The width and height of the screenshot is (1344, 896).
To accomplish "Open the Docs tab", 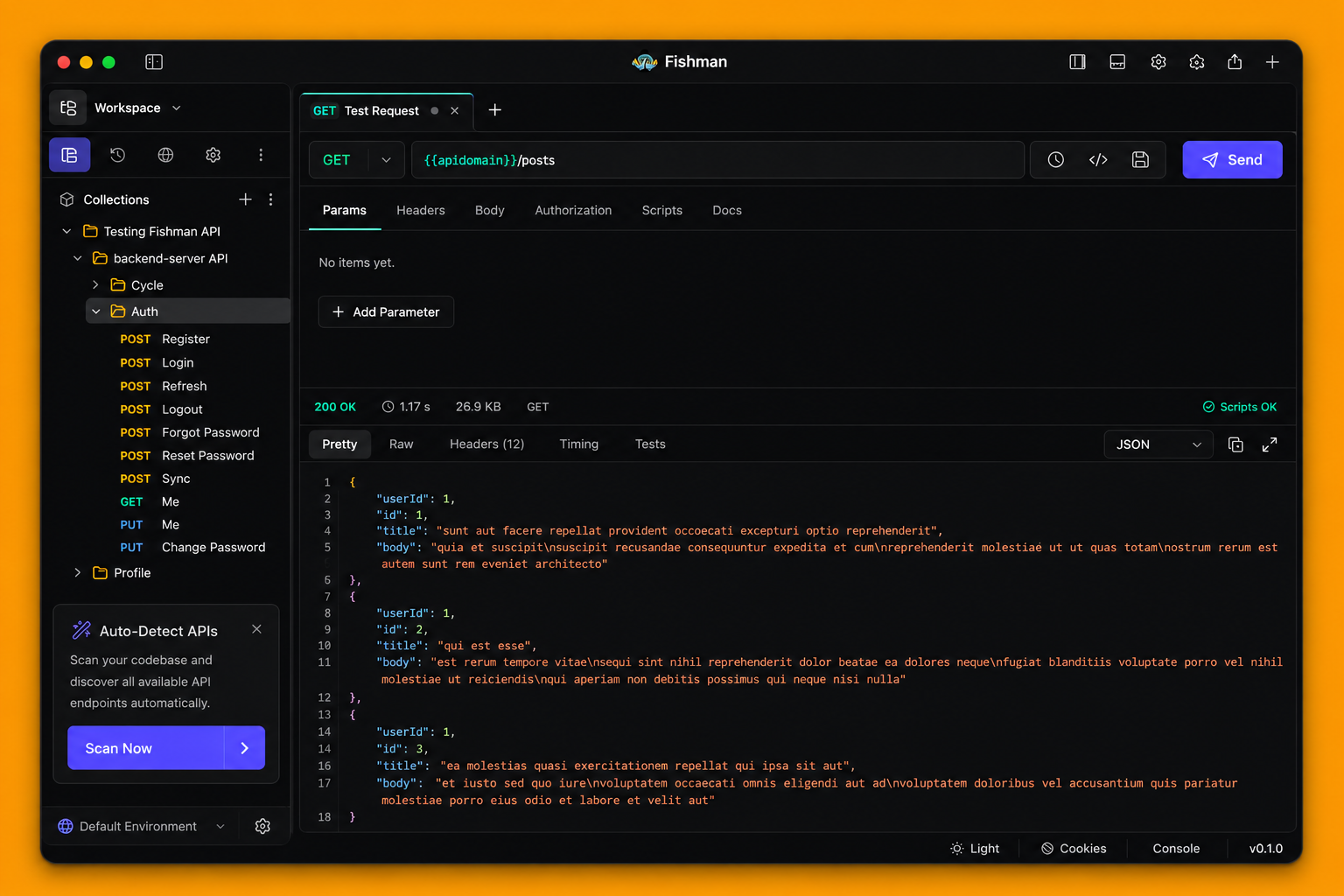I will click(727, 211).
